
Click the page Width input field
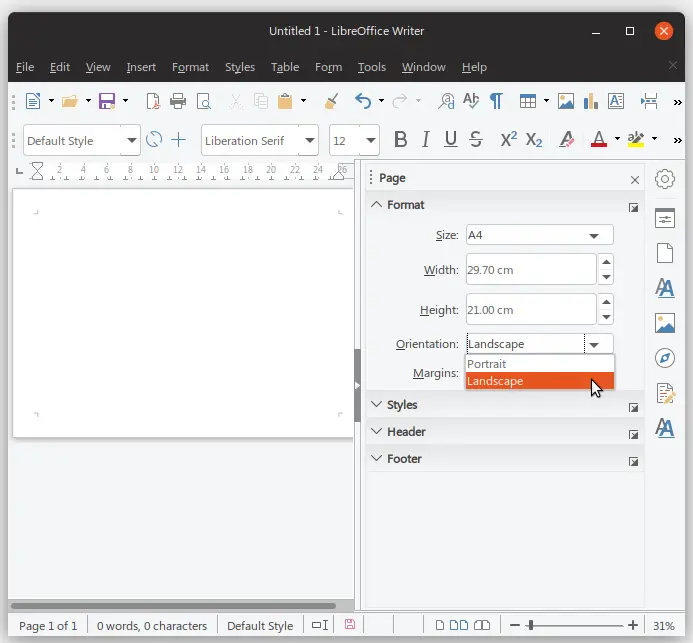pyautogui.click(x=530, y=270)
